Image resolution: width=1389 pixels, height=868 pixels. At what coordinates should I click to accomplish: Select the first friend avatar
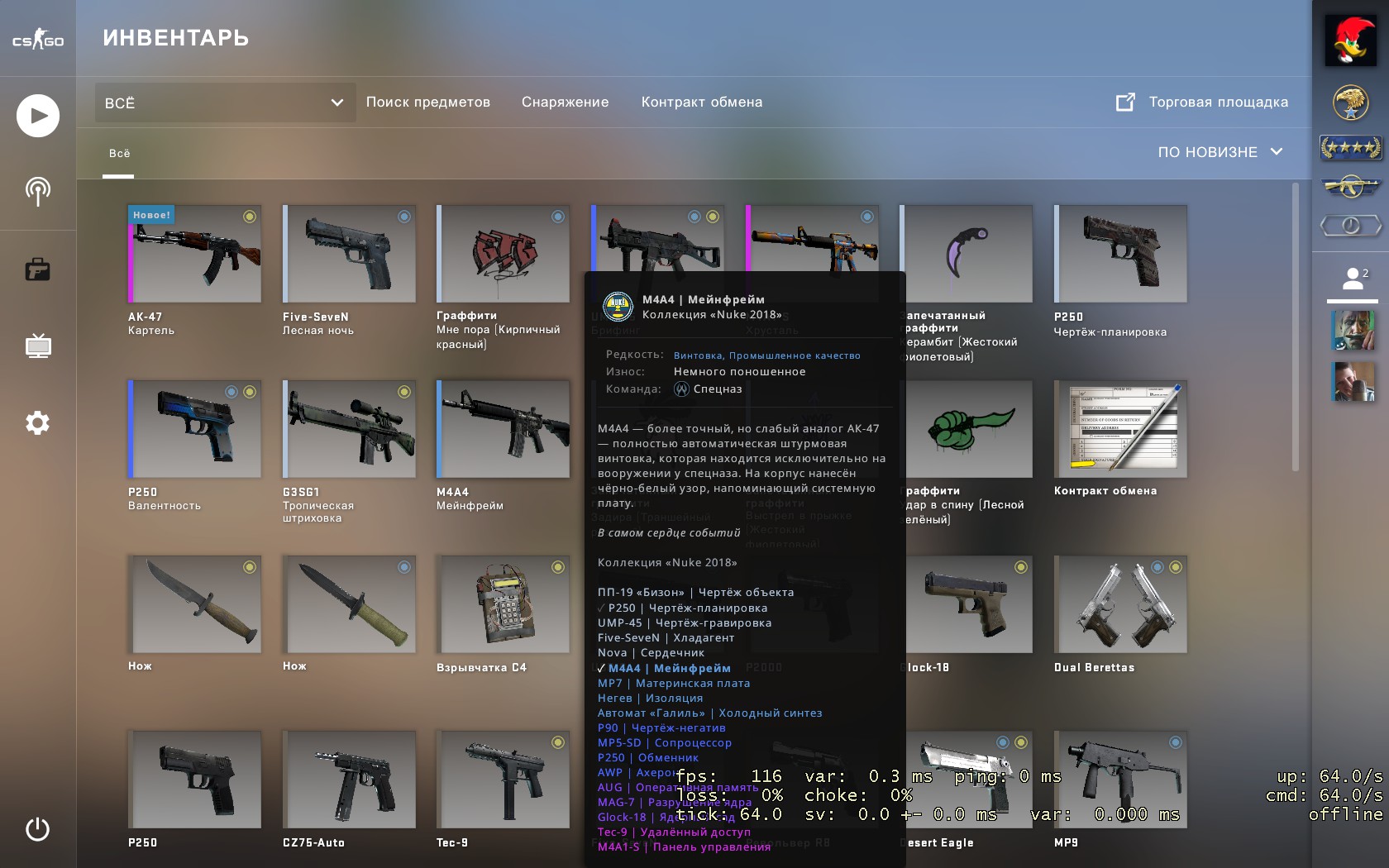point(1353,331)
